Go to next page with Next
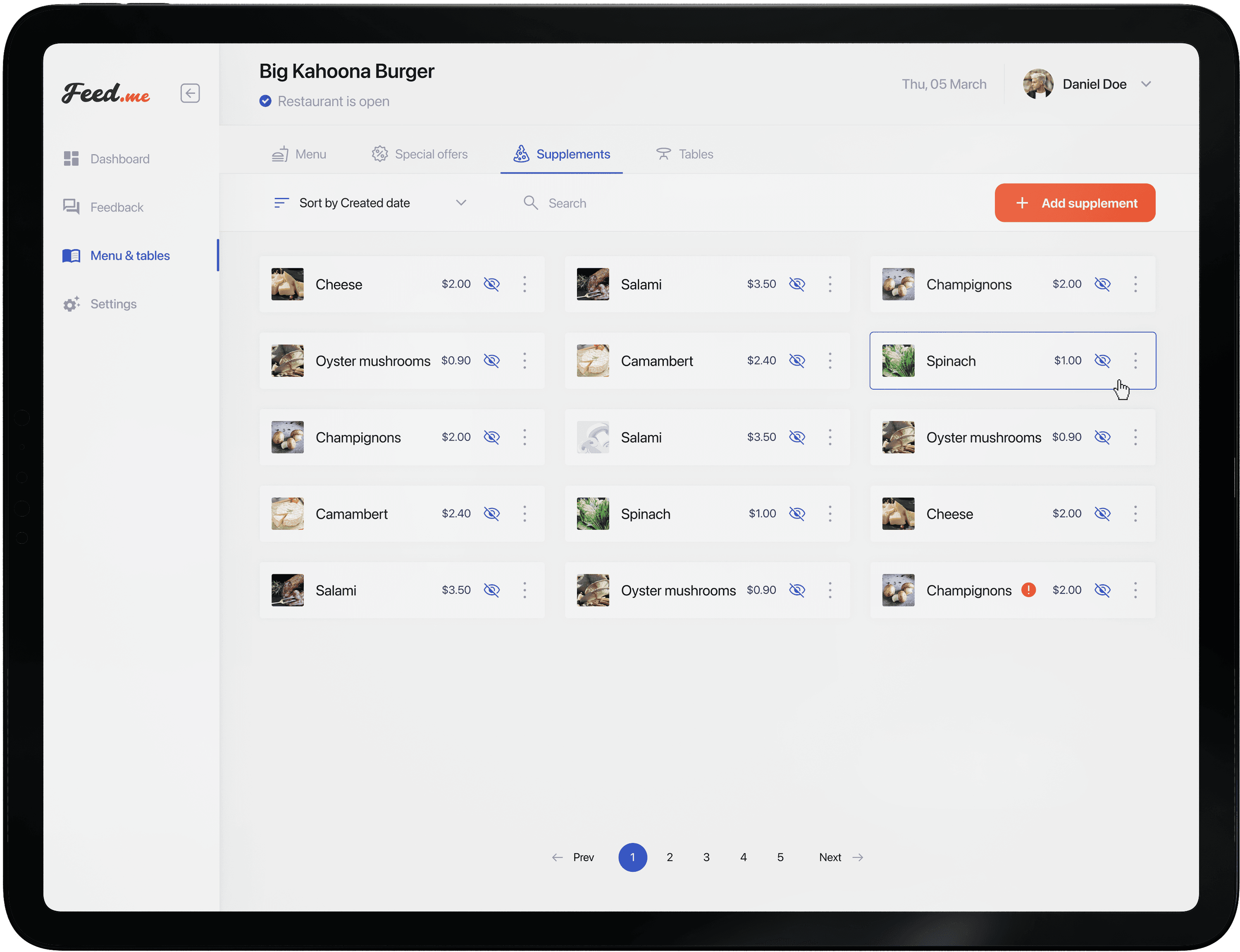The width and height of the screenshot is (1240, 952). click(x=841, y=857)
